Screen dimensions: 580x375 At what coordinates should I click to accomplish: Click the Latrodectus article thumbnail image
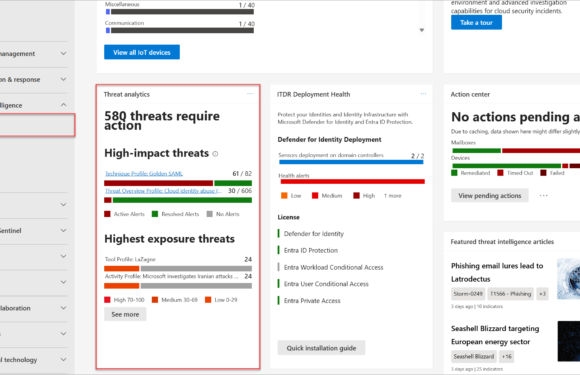(569, 279)
